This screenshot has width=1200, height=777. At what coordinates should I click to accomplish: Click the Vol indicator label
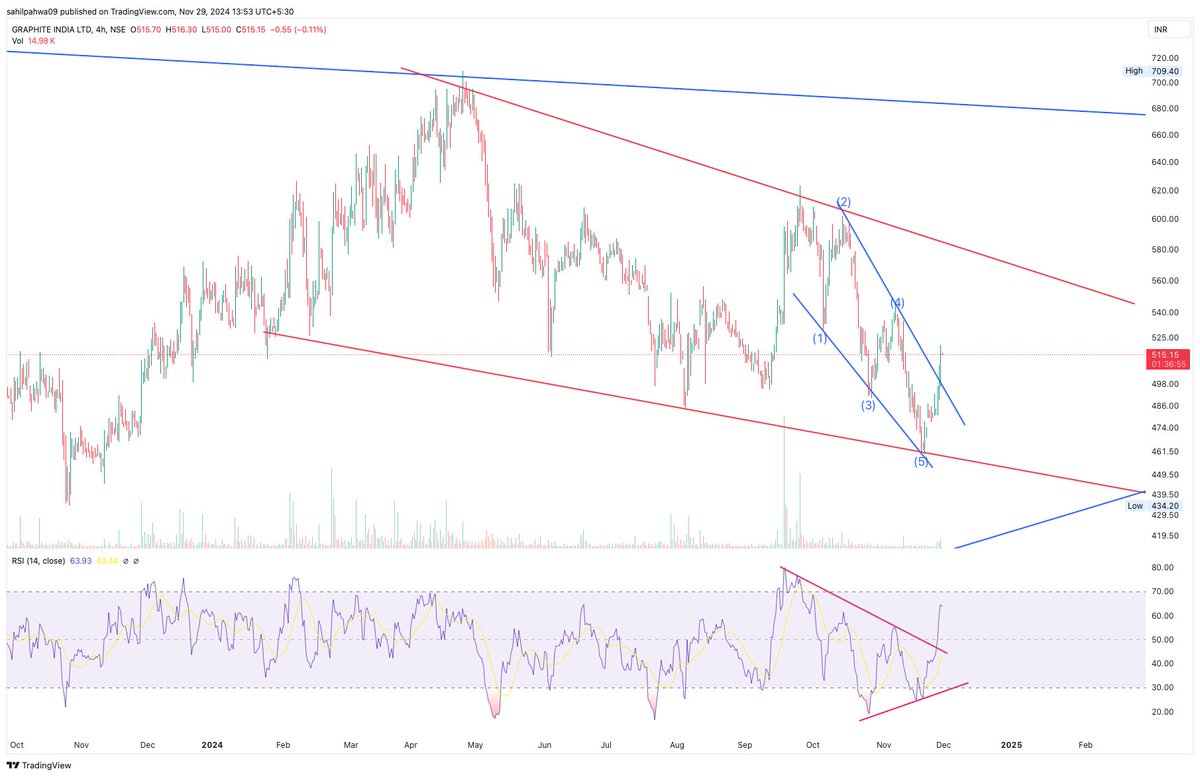16,43
